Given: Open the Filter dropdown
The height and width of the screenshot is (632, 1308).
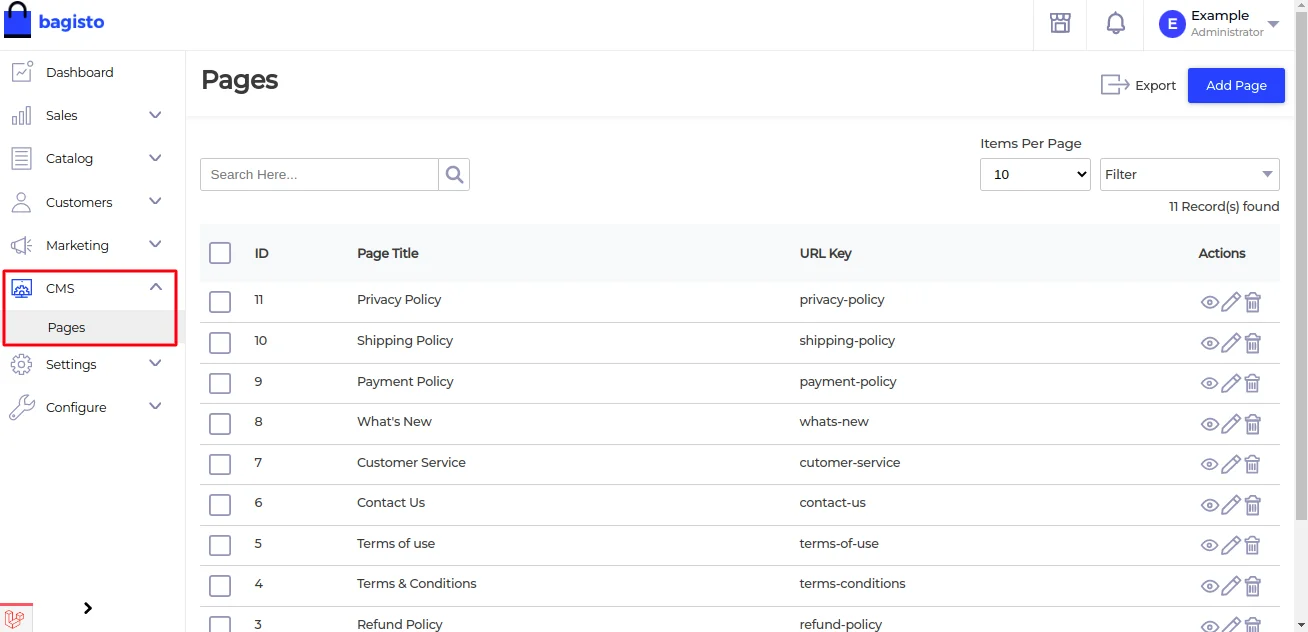Looking at the screenshot, I should click(x=1190, y=174).
